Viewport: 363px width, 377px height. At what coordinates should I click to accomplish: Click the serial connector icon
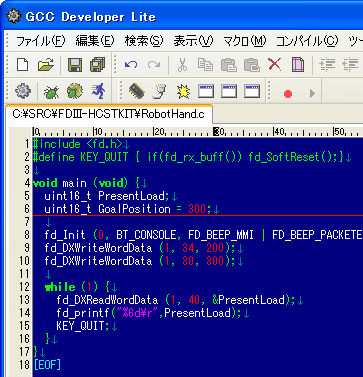pyautogui.click(x=160, y=91)
